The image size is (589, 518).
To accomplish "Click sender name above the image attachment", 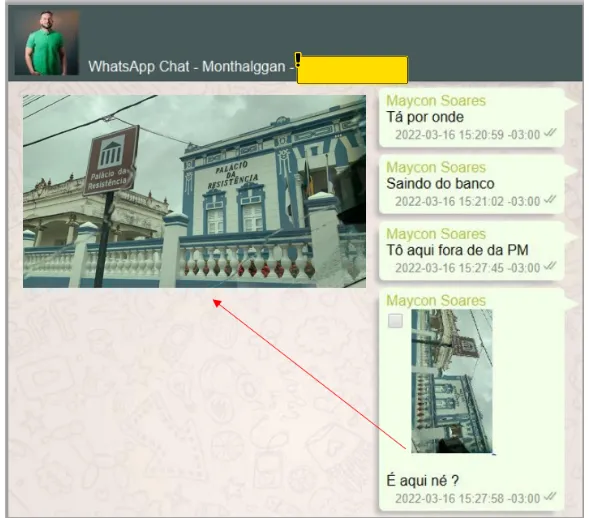I will 436,300.
